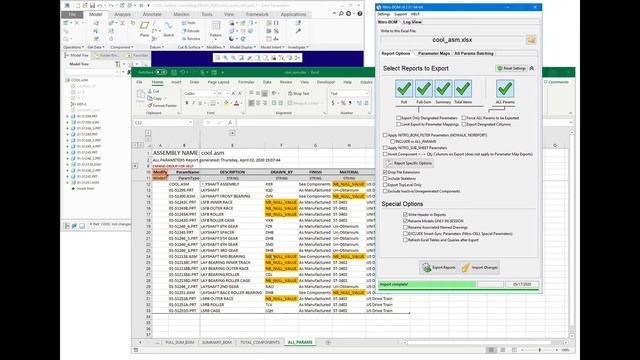Click Excel Fill Color bucket icon
This screenshot has height=360, width=640.
tap(226, 103)
